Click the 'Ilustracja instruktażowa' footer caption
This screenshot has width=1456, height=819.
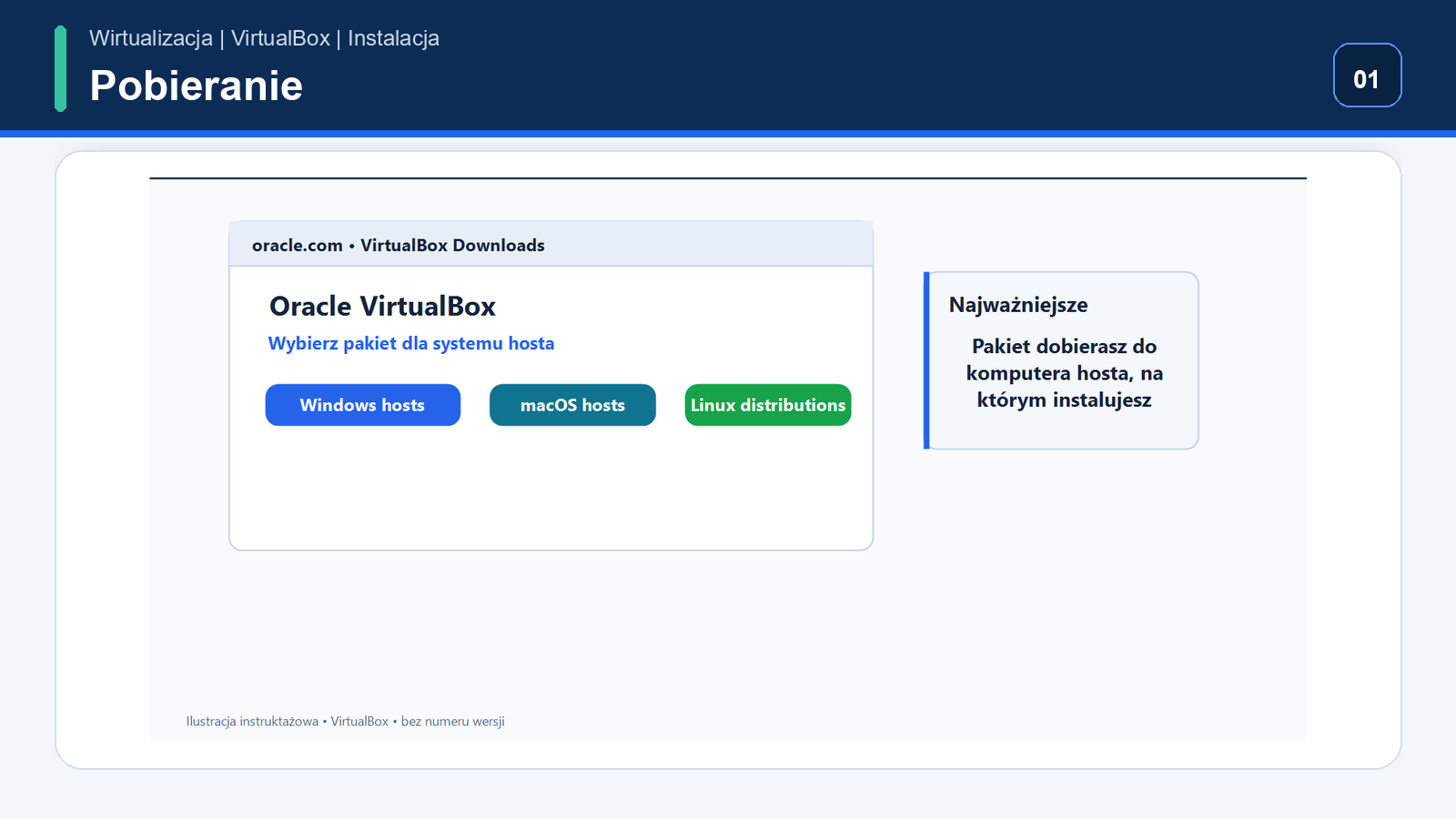tap(345, 722)
